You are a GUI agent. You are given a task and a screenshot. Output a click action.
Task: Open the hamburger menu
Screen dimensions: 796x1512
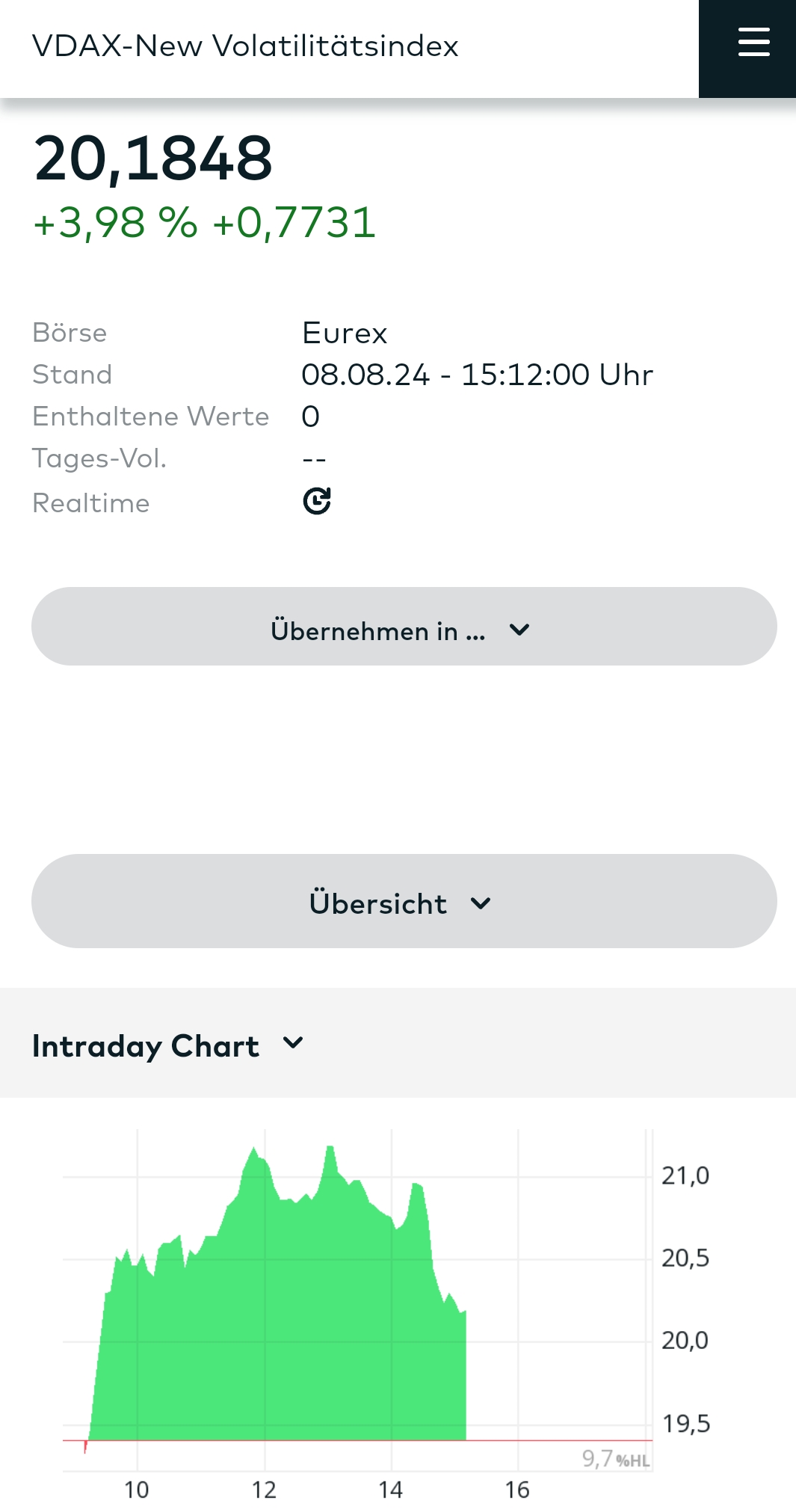(753, 43)
